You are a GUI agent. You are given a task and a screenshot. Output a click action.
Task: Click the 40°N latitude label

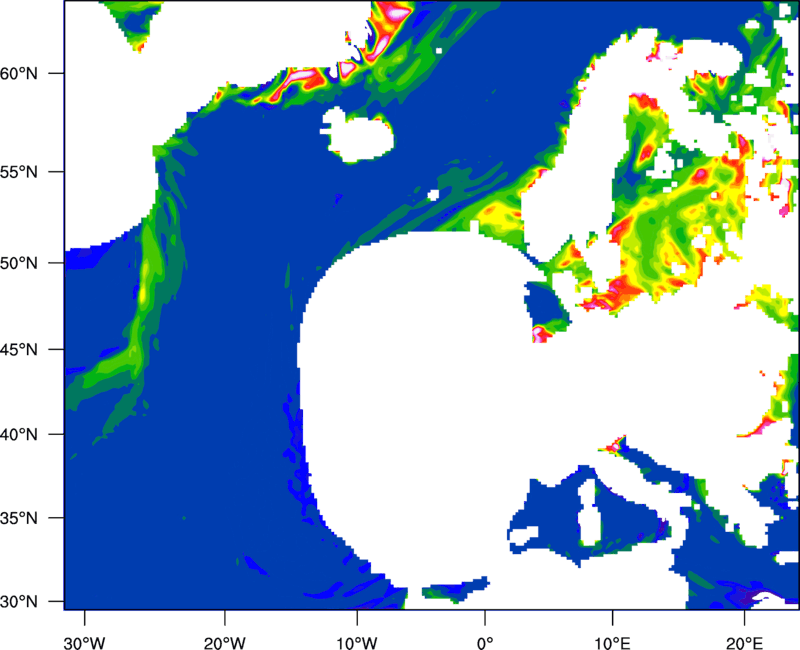[19, 435]
